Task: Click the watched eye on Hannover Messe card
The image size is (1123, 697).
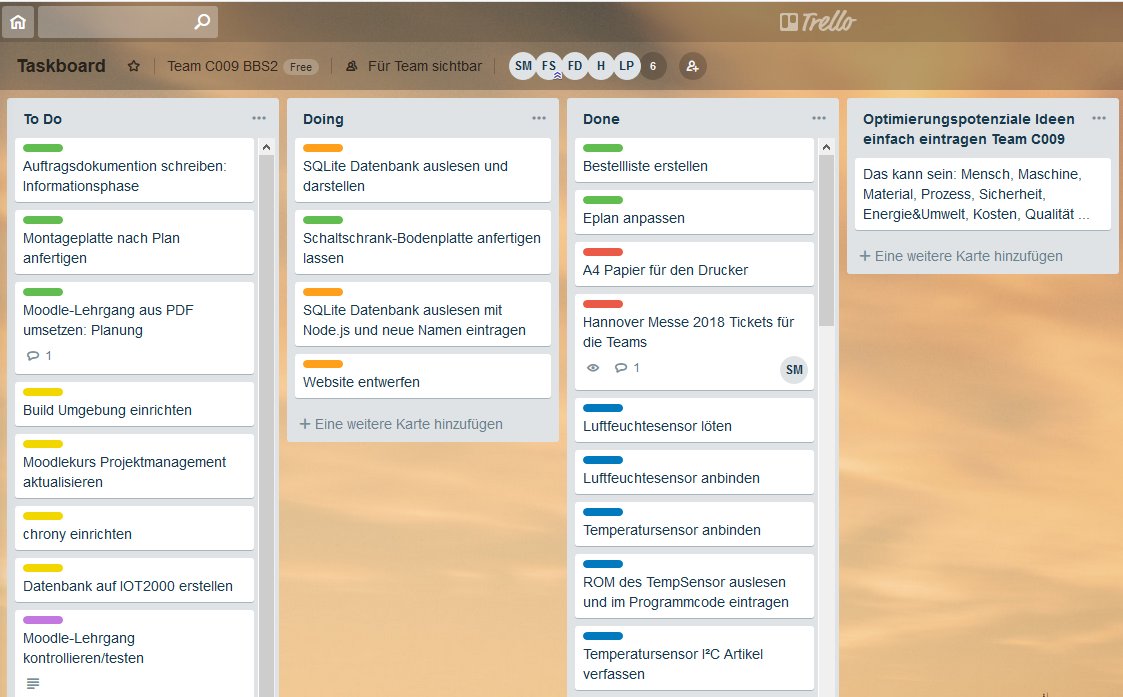Action: click(x=593, y=368)
